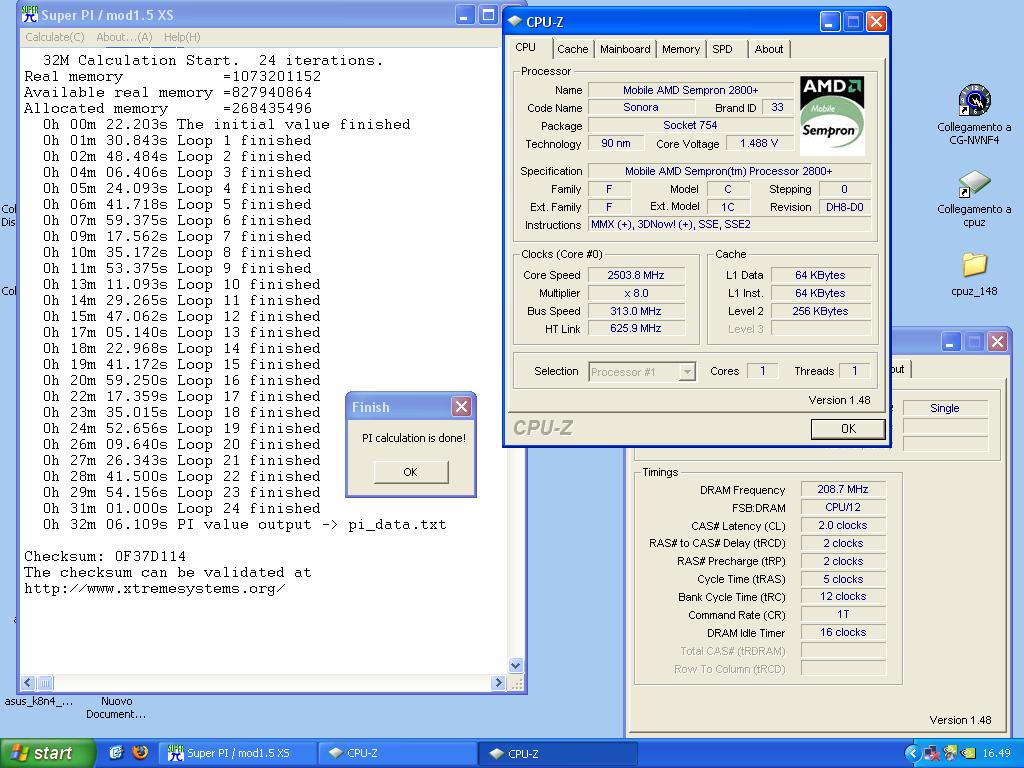1024x768 pixels.
Task: Activate the first CPU-Z taskbar button
Action: coord(397,753)
